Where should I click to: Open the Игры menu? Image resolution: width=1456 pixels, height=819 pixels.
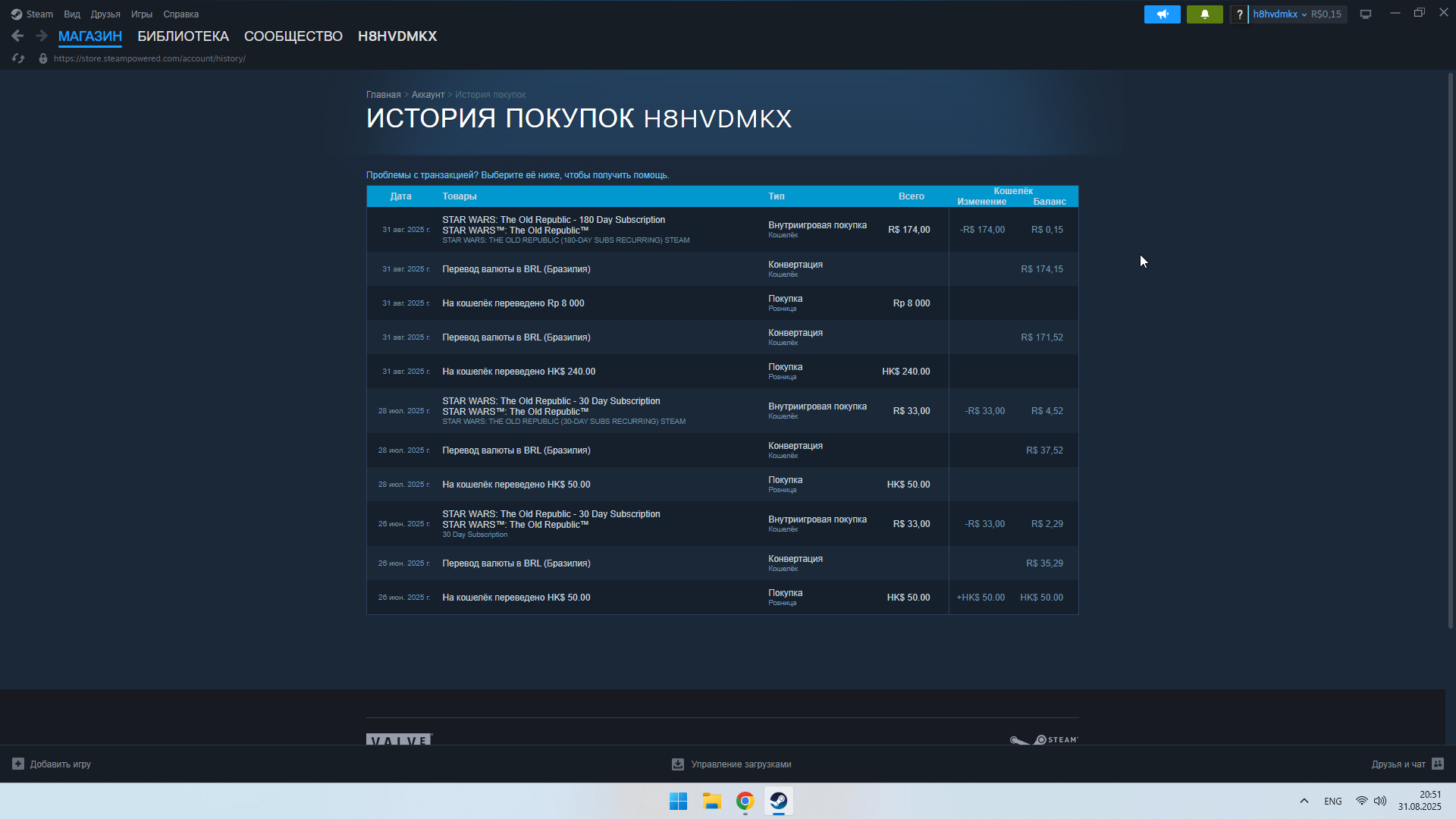point(142,14)
